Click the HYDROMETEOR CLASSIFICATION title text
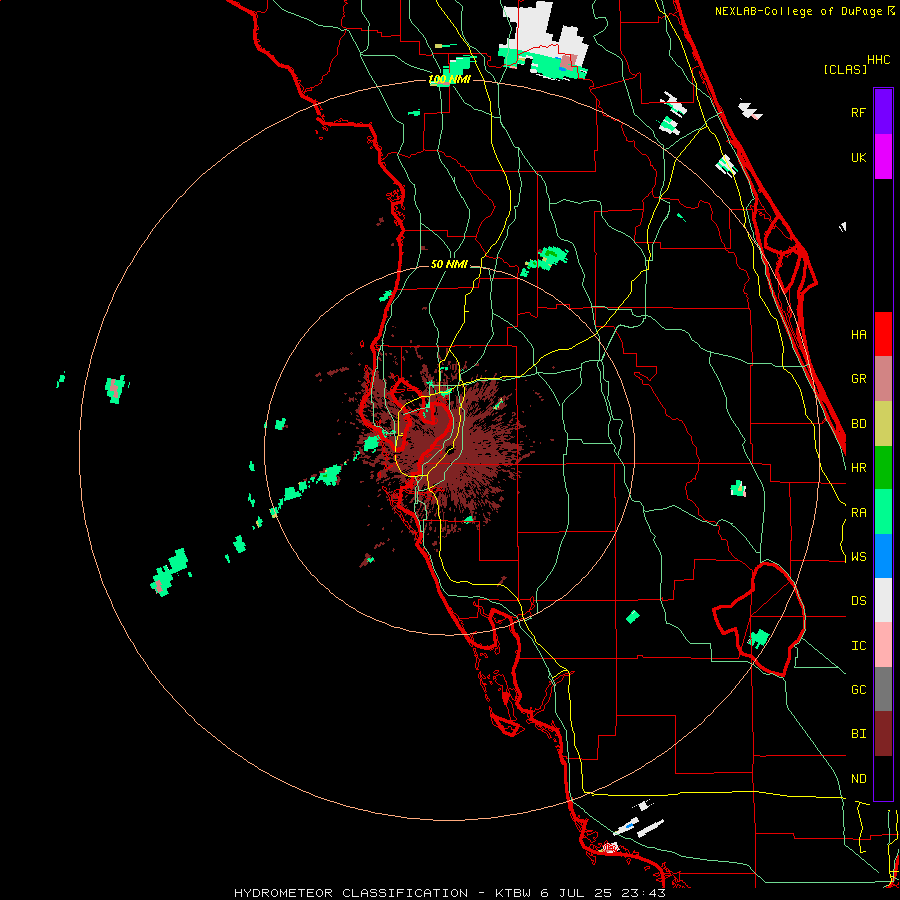The width and height of the screenshot is (900, 900). coord(351,893)
